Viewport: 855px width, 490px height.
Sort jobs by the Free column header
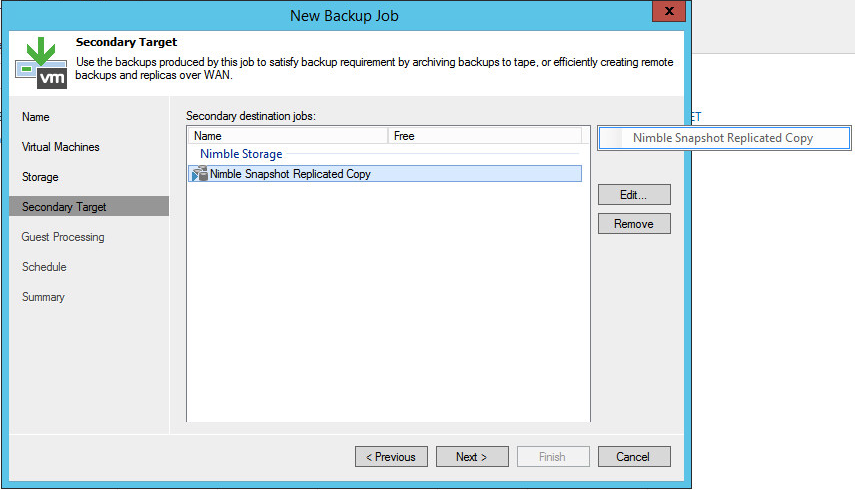[x=485, y=136]
